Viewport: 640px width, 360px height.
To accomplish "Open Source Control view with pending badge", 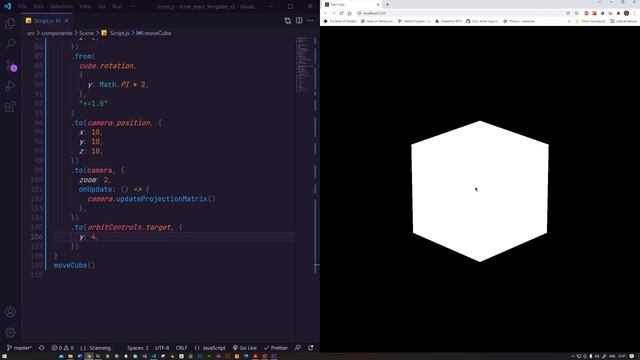I will [11, 65].
